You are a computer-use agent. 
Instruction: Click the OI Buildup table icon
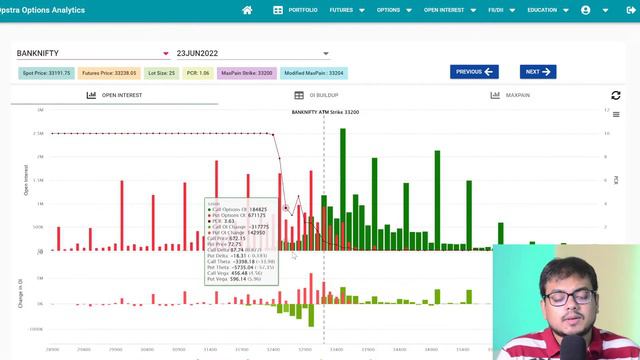click(299, 95)
